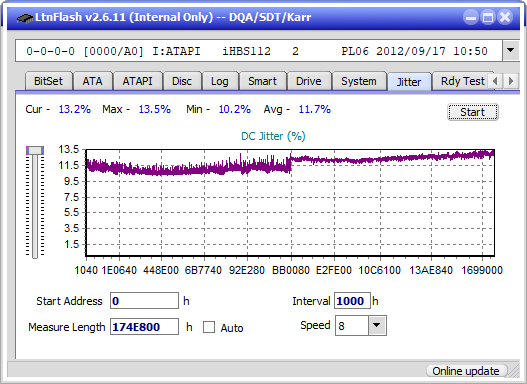The image size is (527, 384).
Task: Enable the Auto checkbox
Action: (x=209, y=327)
